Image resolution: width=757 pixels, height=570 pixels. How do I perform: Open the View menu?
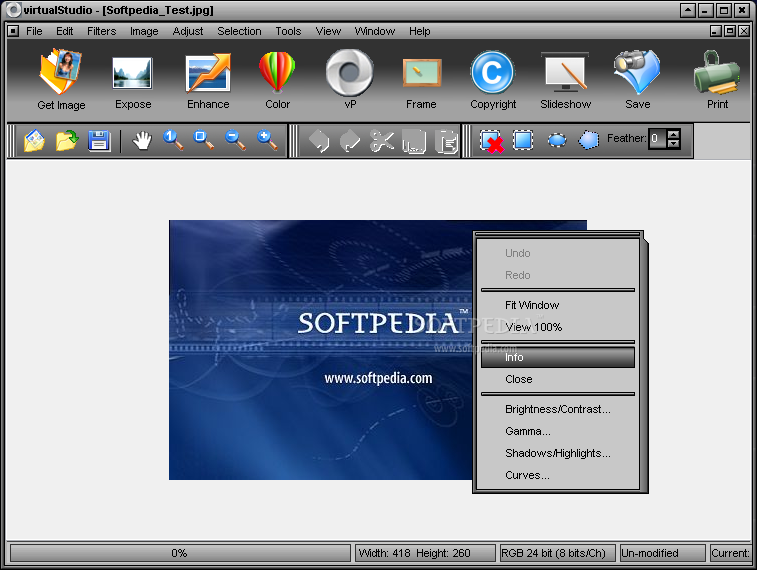[x=328, y=31]
